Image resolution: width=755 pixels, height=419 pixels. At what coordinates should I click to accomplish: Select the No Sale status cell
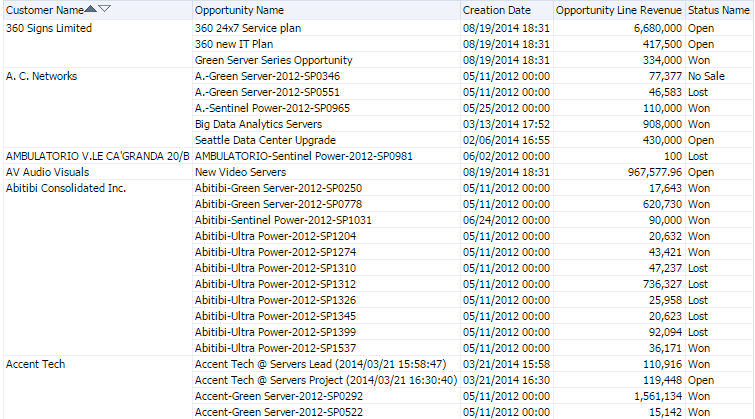706,76
